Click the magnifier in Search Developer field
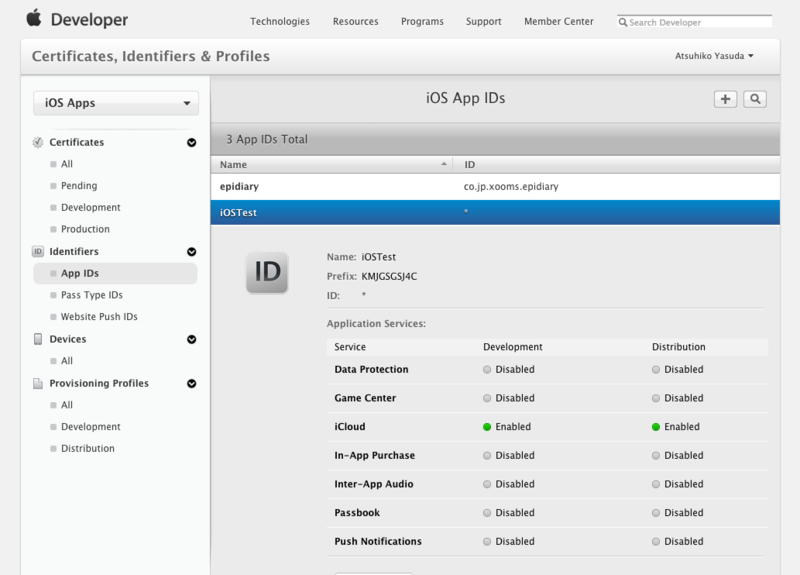Viewport: 800px width, 575px height. [622, 22]
